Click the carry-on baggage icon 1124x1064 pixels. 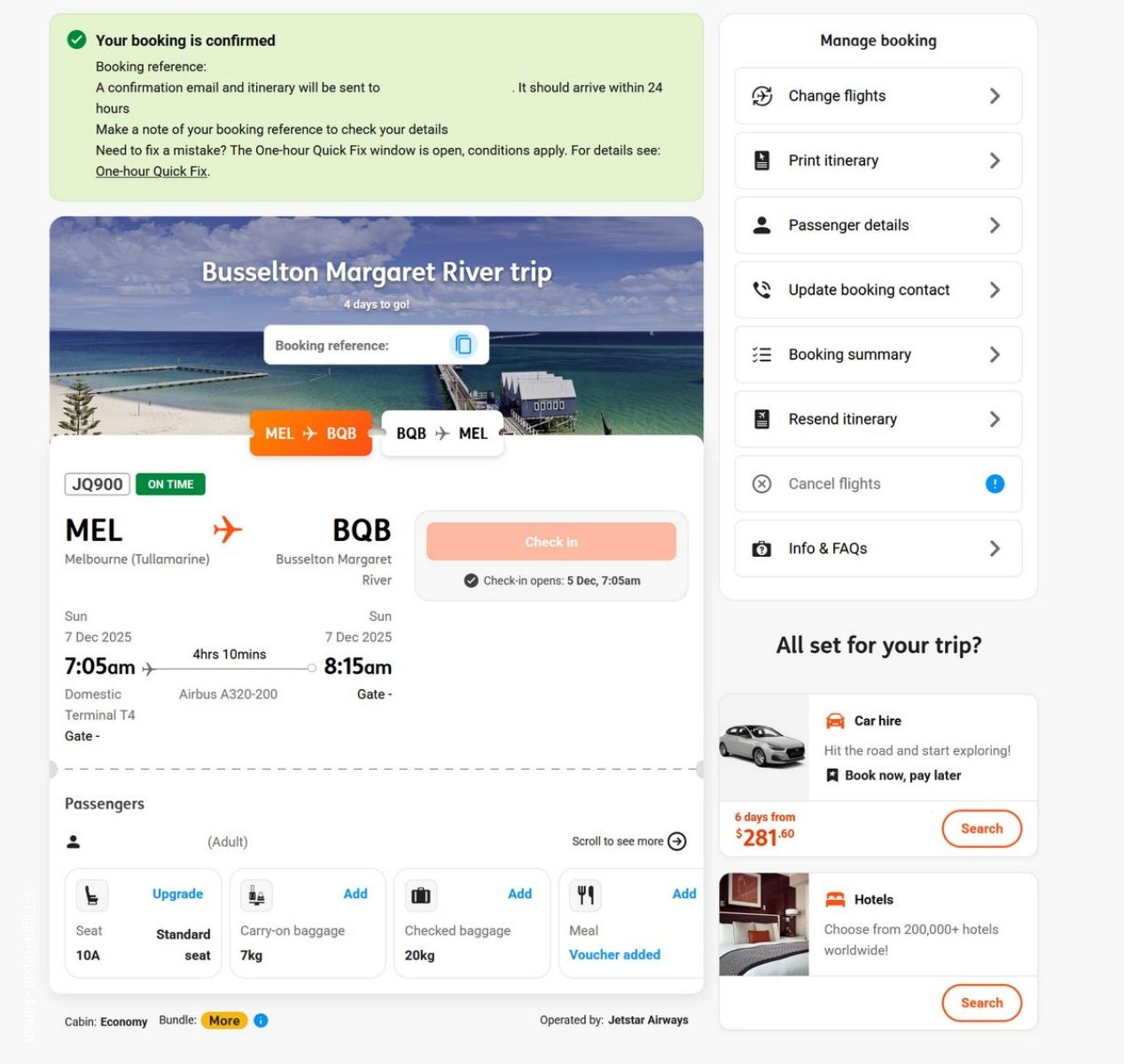256,896
